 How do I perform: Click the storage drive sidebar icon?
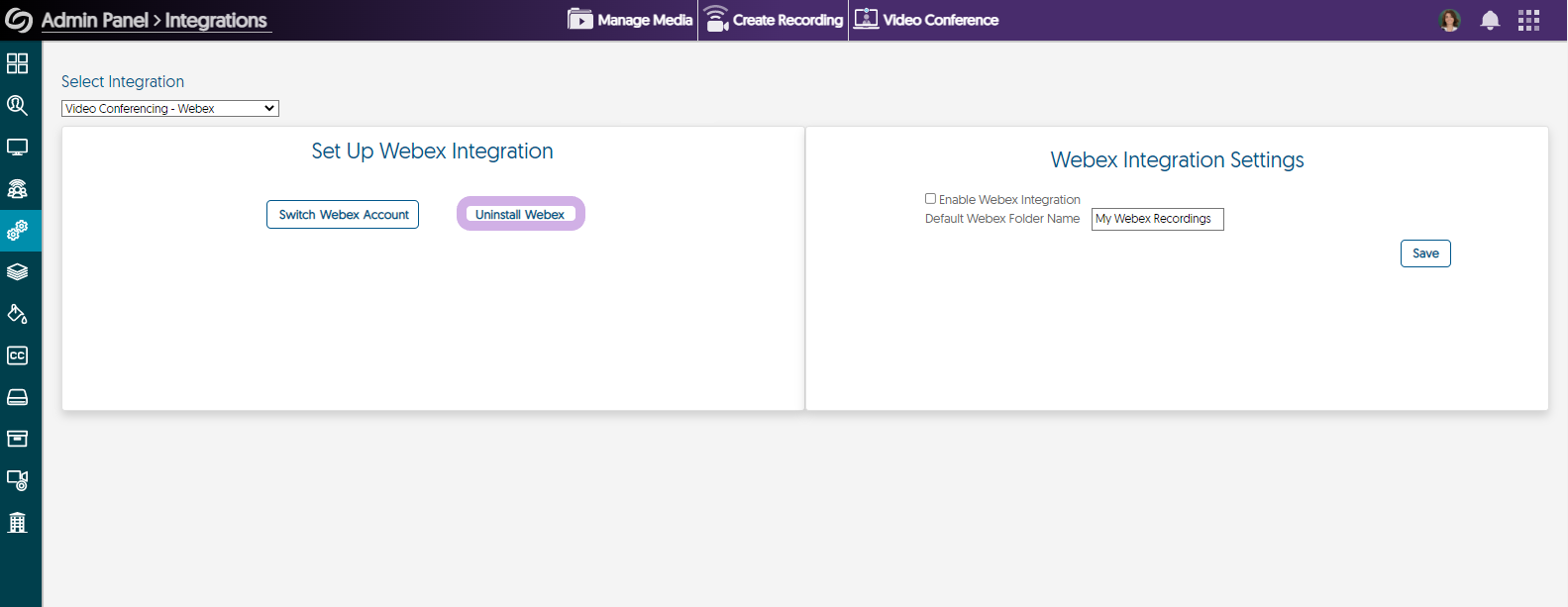coord(18,397)
